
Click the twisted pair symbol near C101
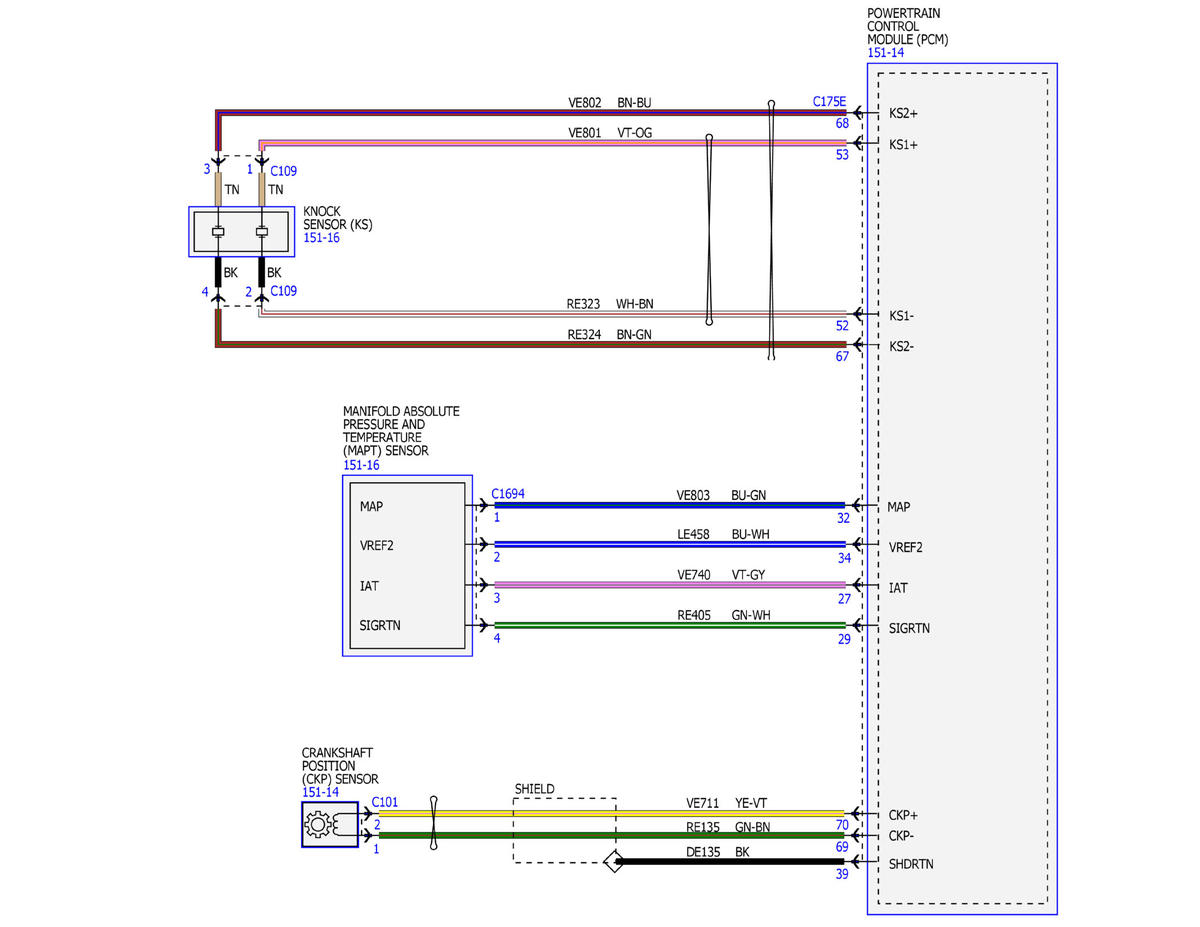[x=434, y=823]
